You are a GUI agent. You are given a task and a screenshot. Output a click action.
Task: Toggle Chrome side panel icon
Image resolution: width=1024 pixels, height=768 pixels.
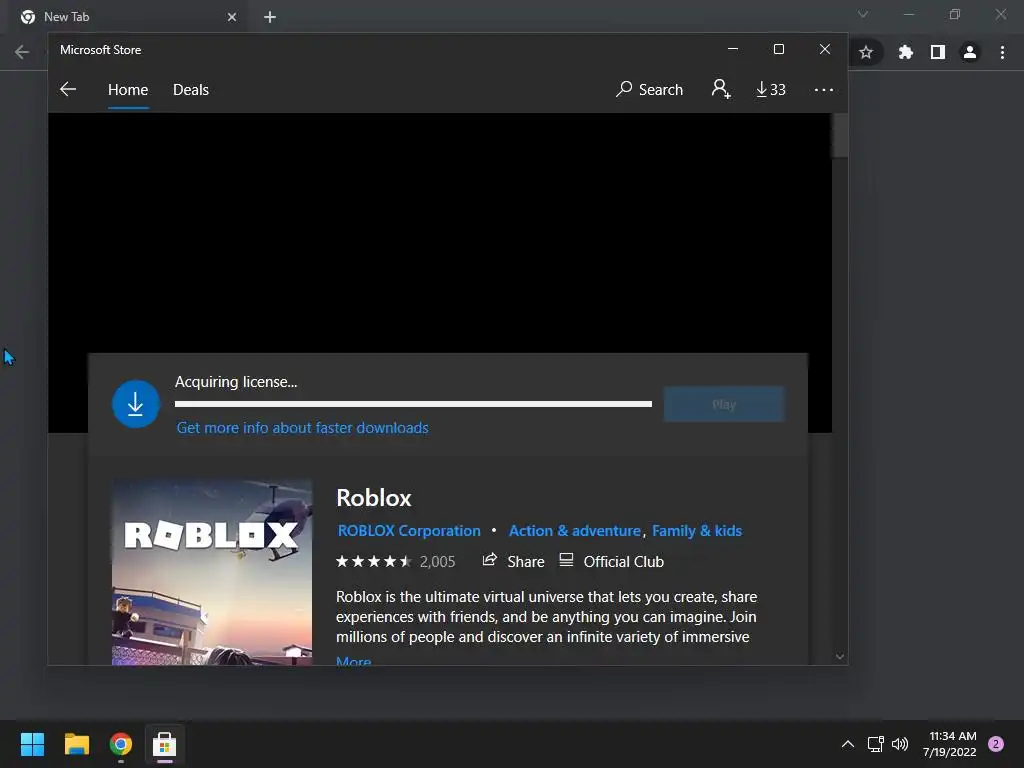pyautogui.click(x=938, y=52)
